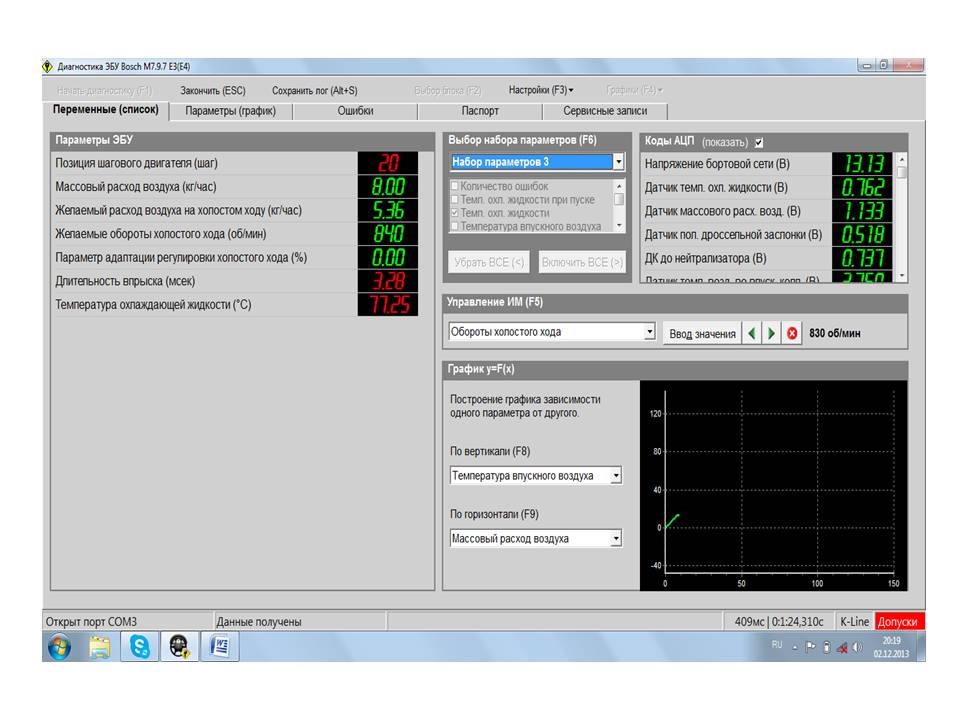Click the Action Center flag tray icon
The image size is (960, 720).
point(810,647)
